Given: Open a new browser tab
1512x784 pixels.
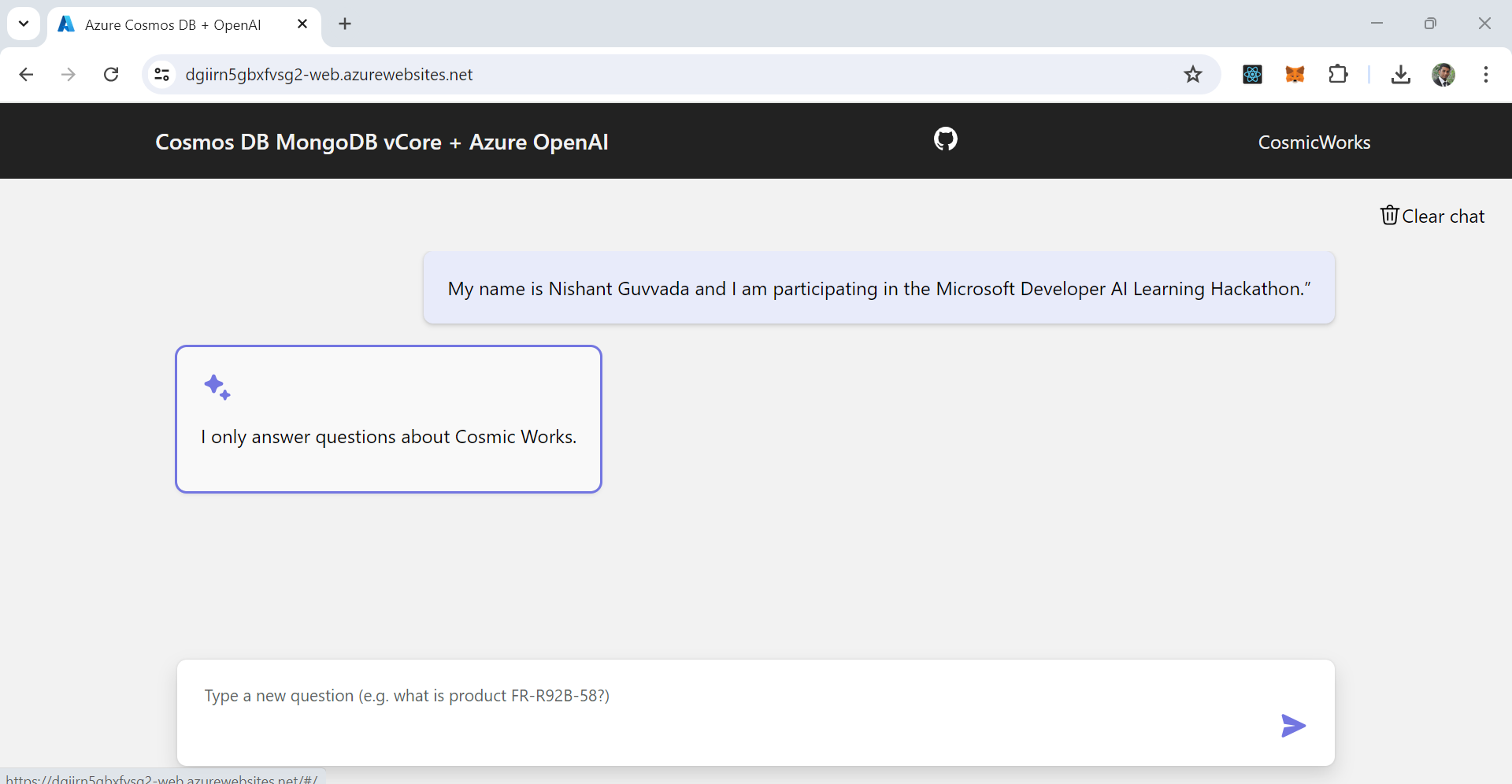Looking at the screenshot, I should coord(345,24).
